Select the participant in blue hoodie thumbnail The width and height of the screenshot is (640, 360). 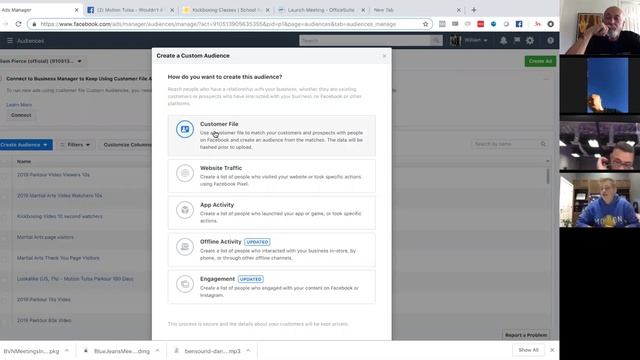pos(600,200)
